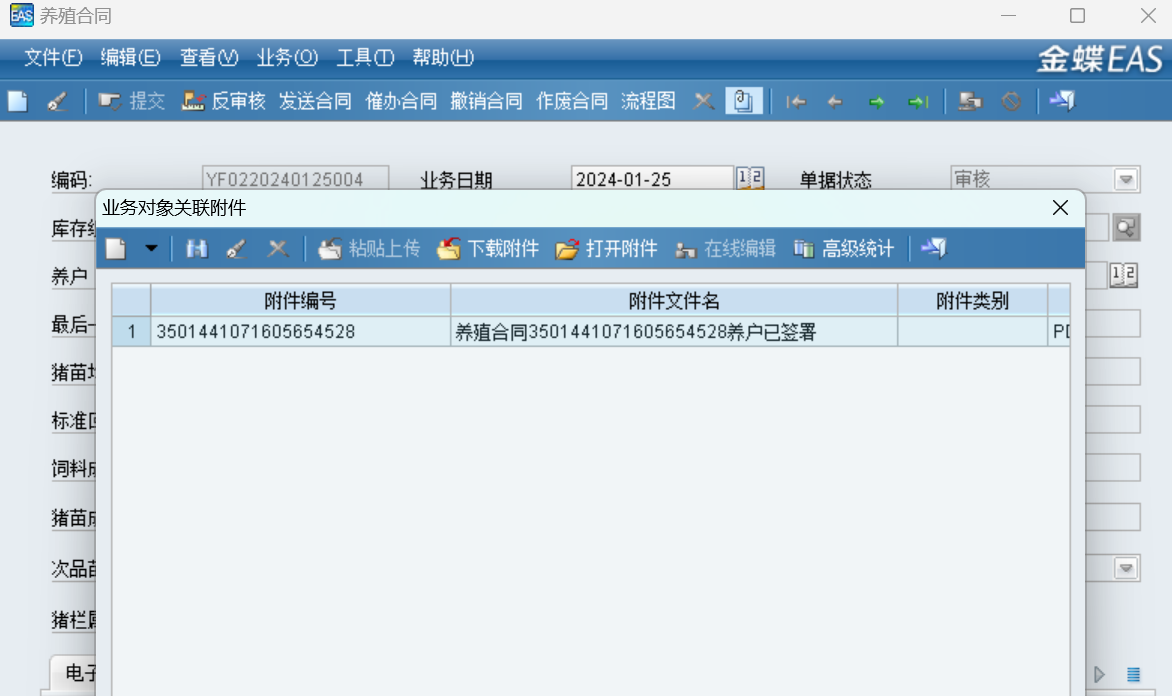The height and width of the screenshot is (696, 1172).
Task: Click 流程图 to view the flowchart
Action: point(648,101)
